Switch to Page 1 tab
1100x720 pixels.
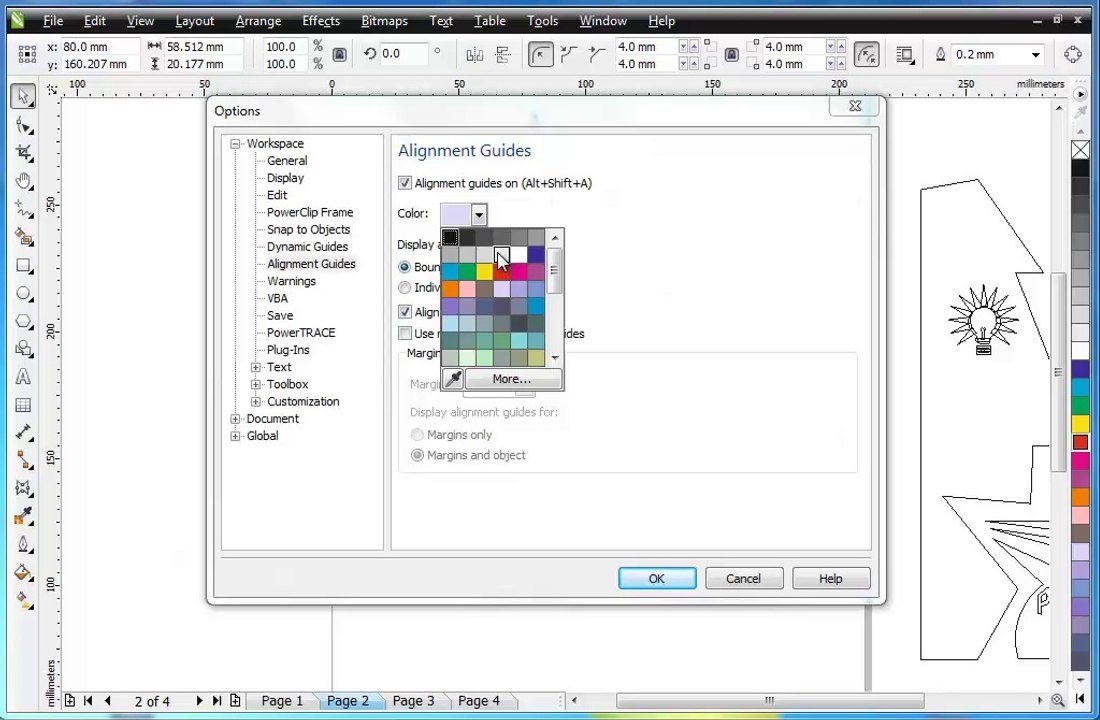282,700
